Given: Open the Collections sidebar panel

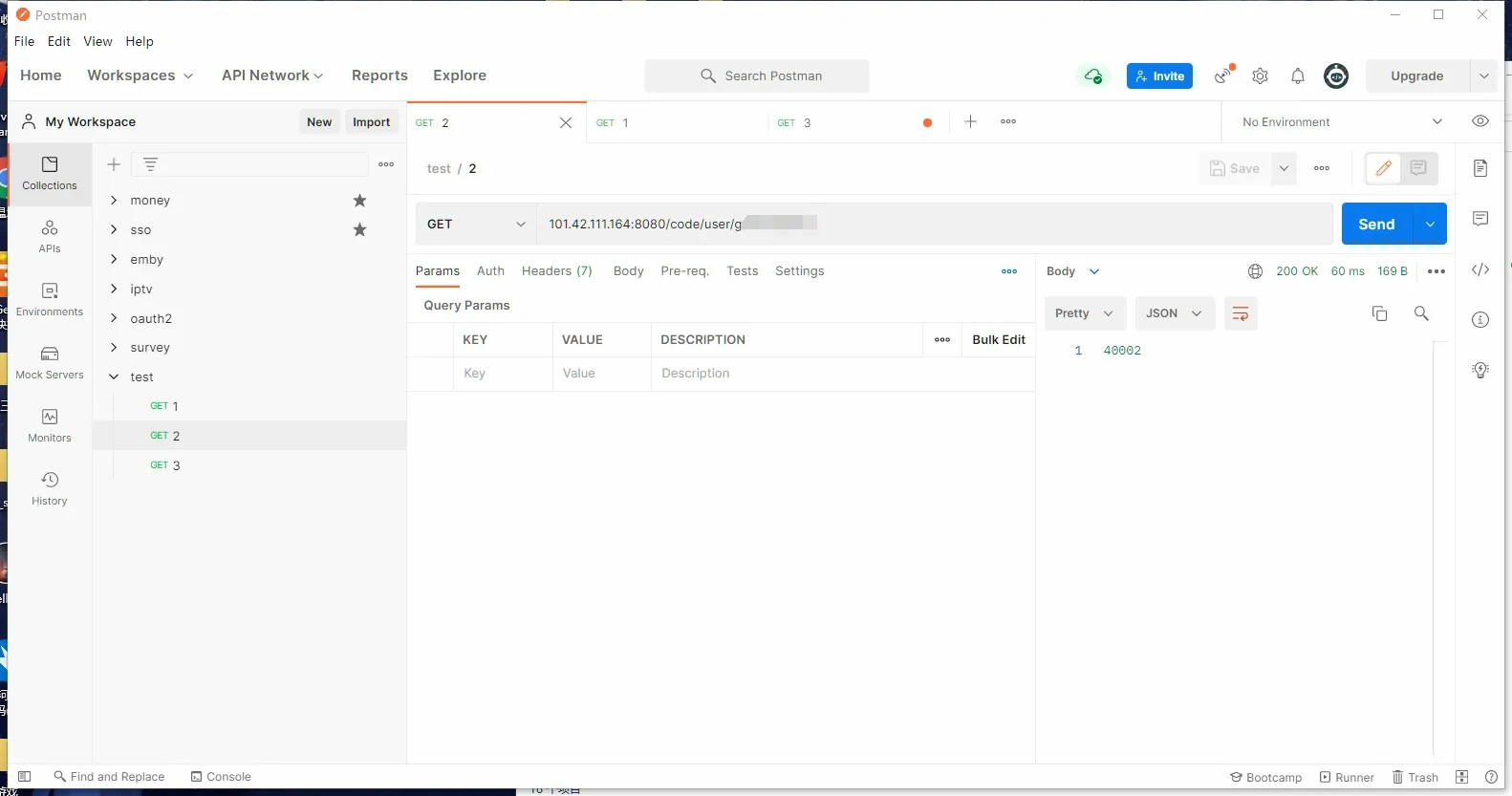Looking at the screenshot, I should pos(50,172).
